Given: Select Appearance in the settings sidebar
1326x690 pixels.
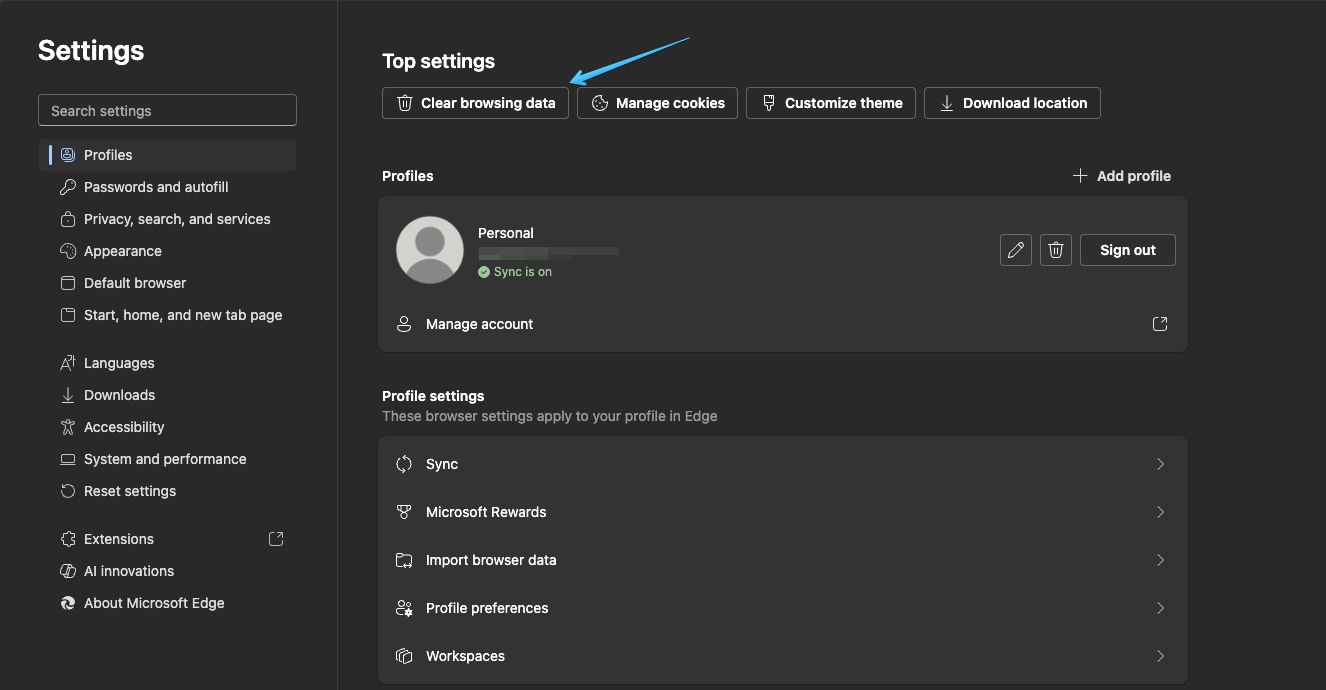Looking at the screenshot, I should coord(122,251).
